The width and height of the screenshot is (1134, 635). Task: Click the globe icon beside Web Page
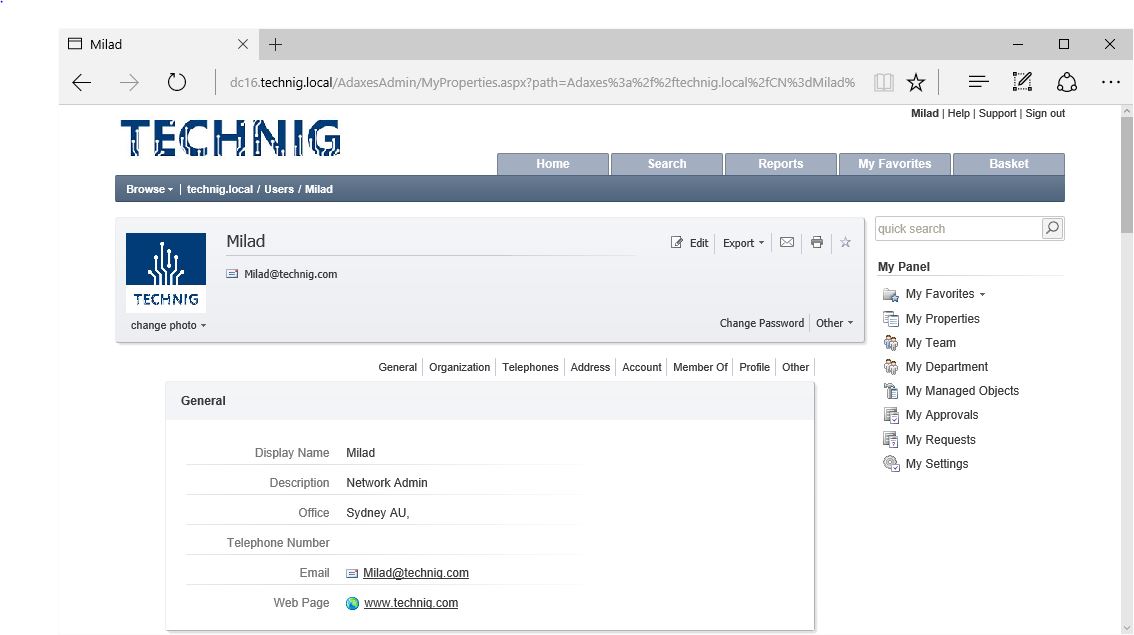click(x=352, y=603)
